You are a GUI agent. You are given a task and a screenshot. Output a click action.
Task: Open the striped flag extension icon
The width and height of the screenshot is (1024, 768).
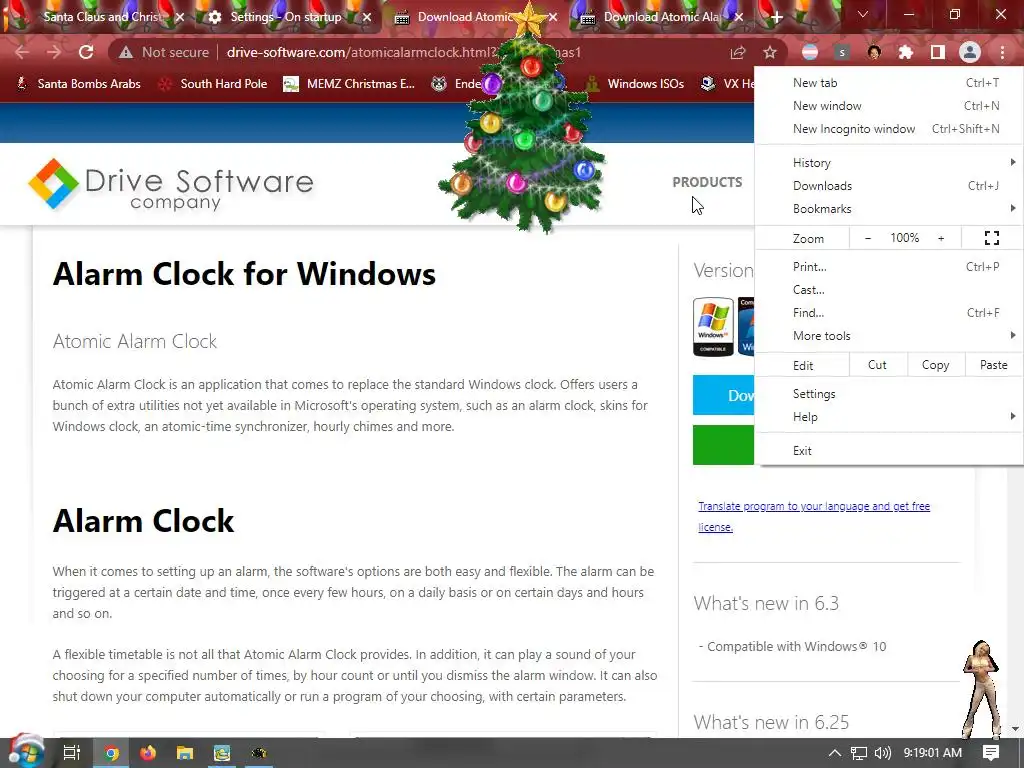coord(810,52)
